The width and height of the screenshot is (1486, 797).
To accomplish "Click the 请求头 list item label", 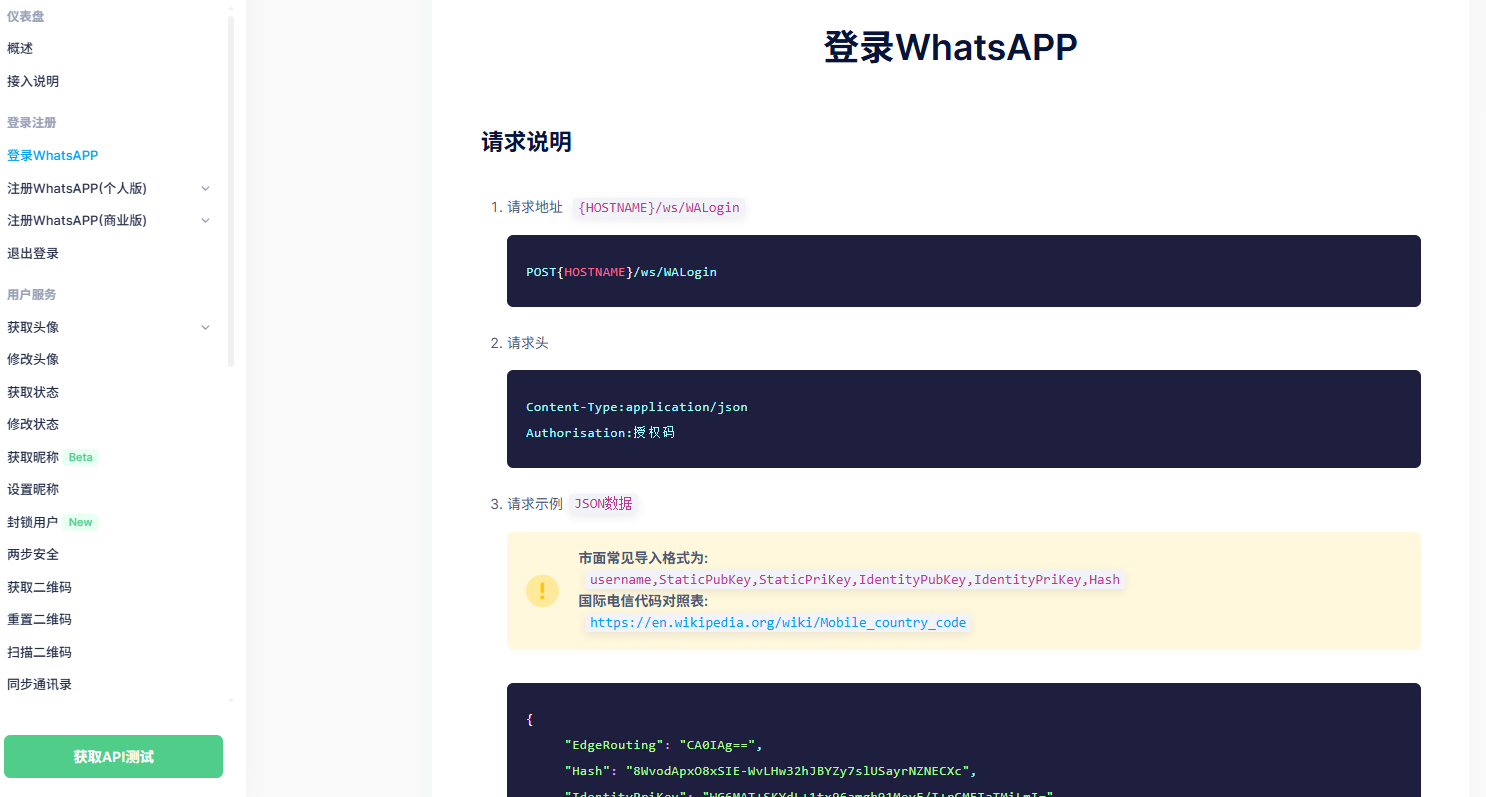I will [x=528, y=343].
